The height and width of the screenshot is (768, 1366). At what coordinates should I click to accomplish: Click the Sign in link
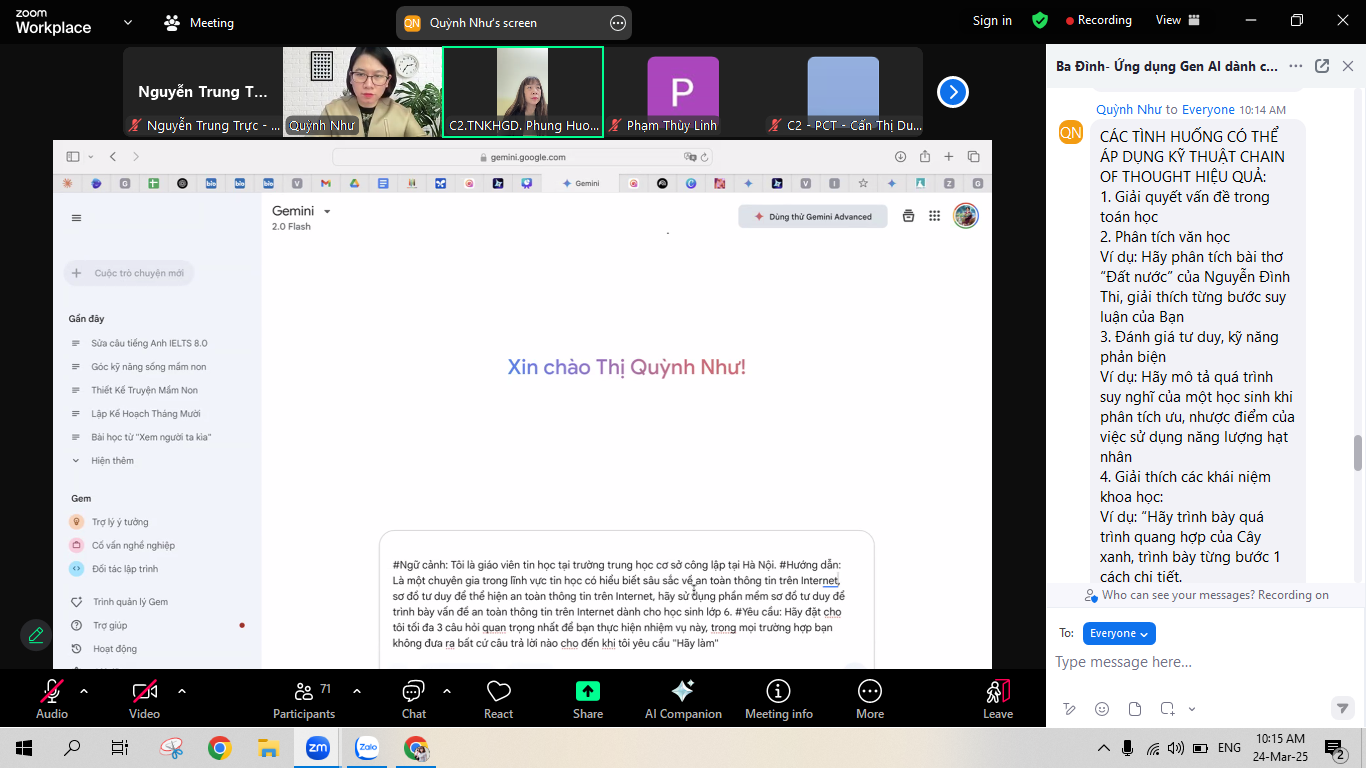click(992, 20)
